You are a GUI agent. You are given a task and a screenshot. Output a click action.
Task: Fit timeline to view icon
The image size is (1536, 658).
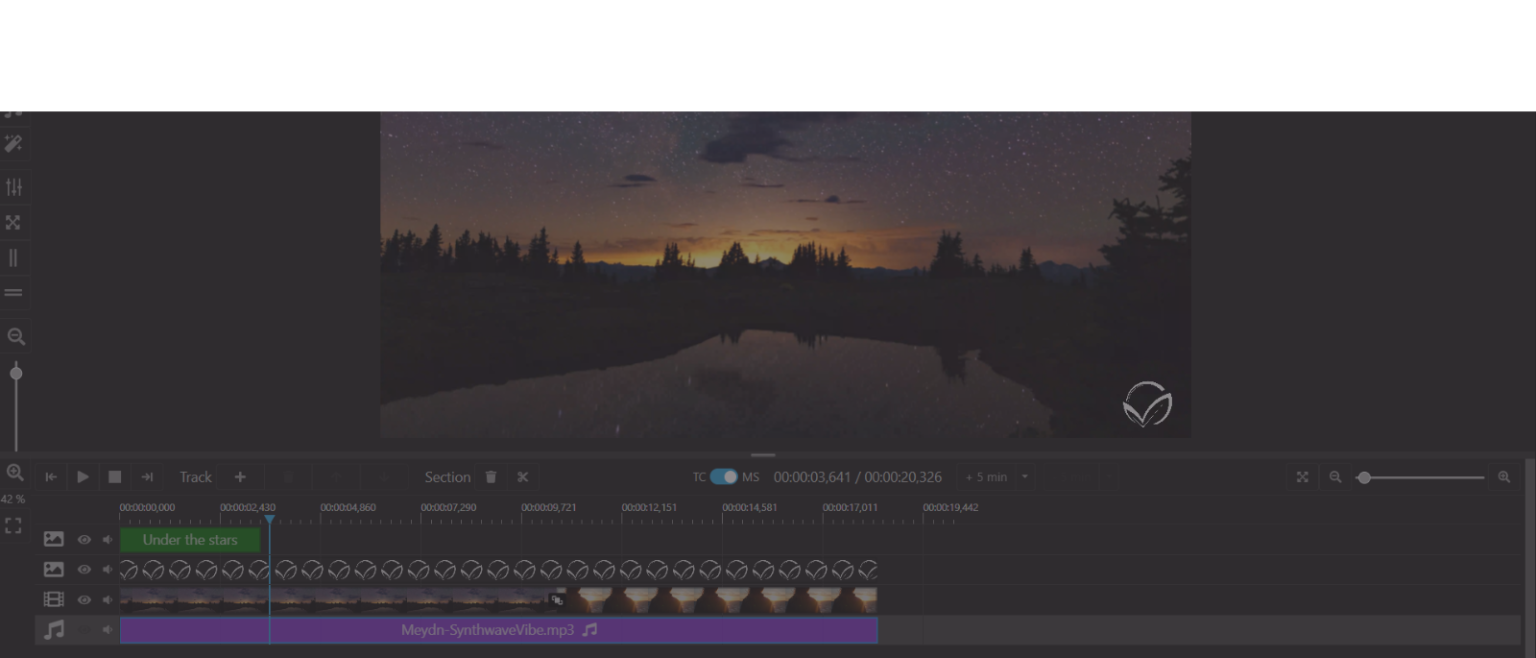click(1302, 477)
